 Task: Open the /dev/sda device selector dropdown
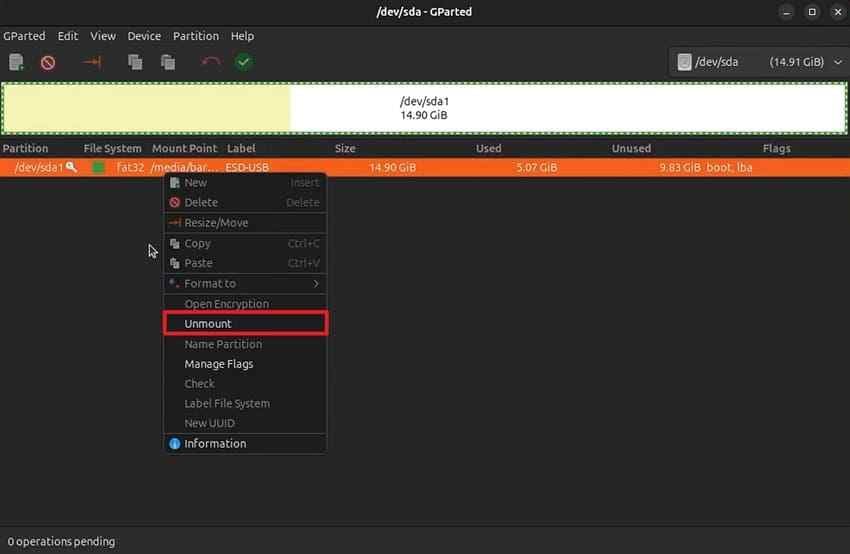tap(759, 62)
